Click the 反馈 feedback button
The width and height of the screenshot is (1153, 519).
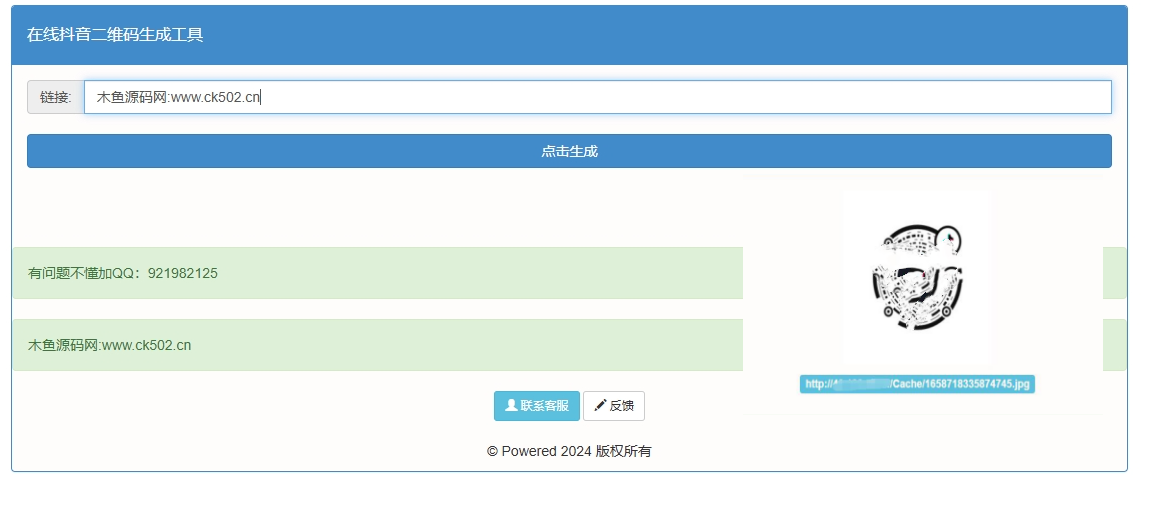click(614, 406)
